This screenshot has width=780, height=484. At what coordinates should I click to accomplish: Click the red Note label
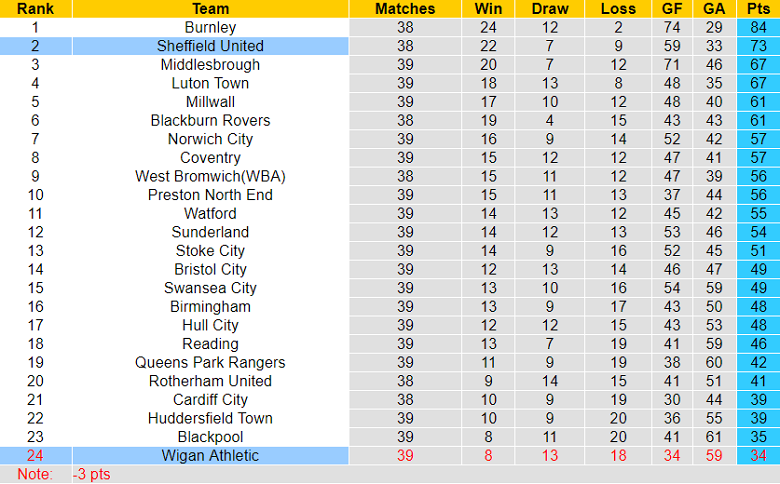click(x=34, y=474)
